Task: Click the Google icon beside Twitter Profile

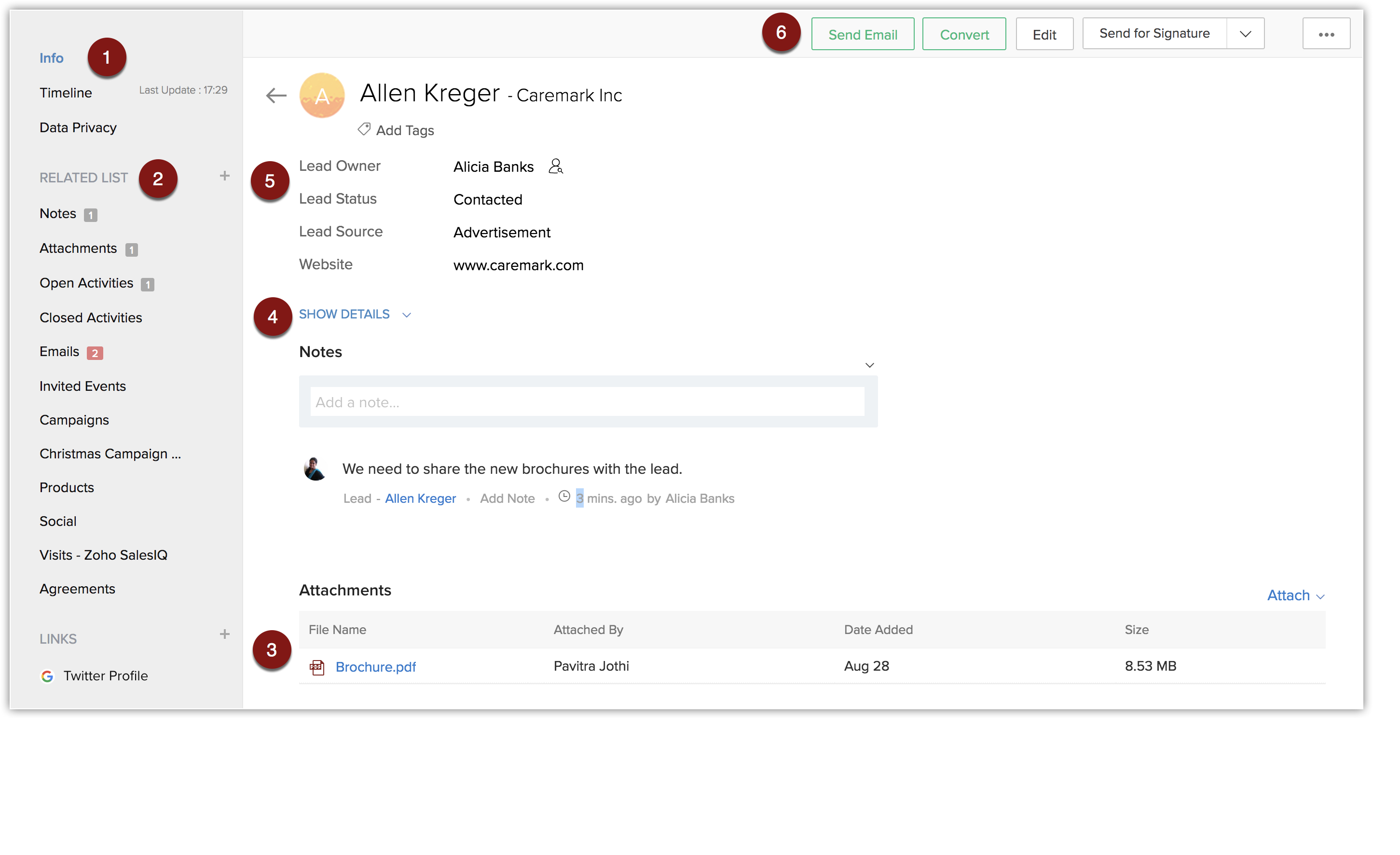Action: coord(47,676)
